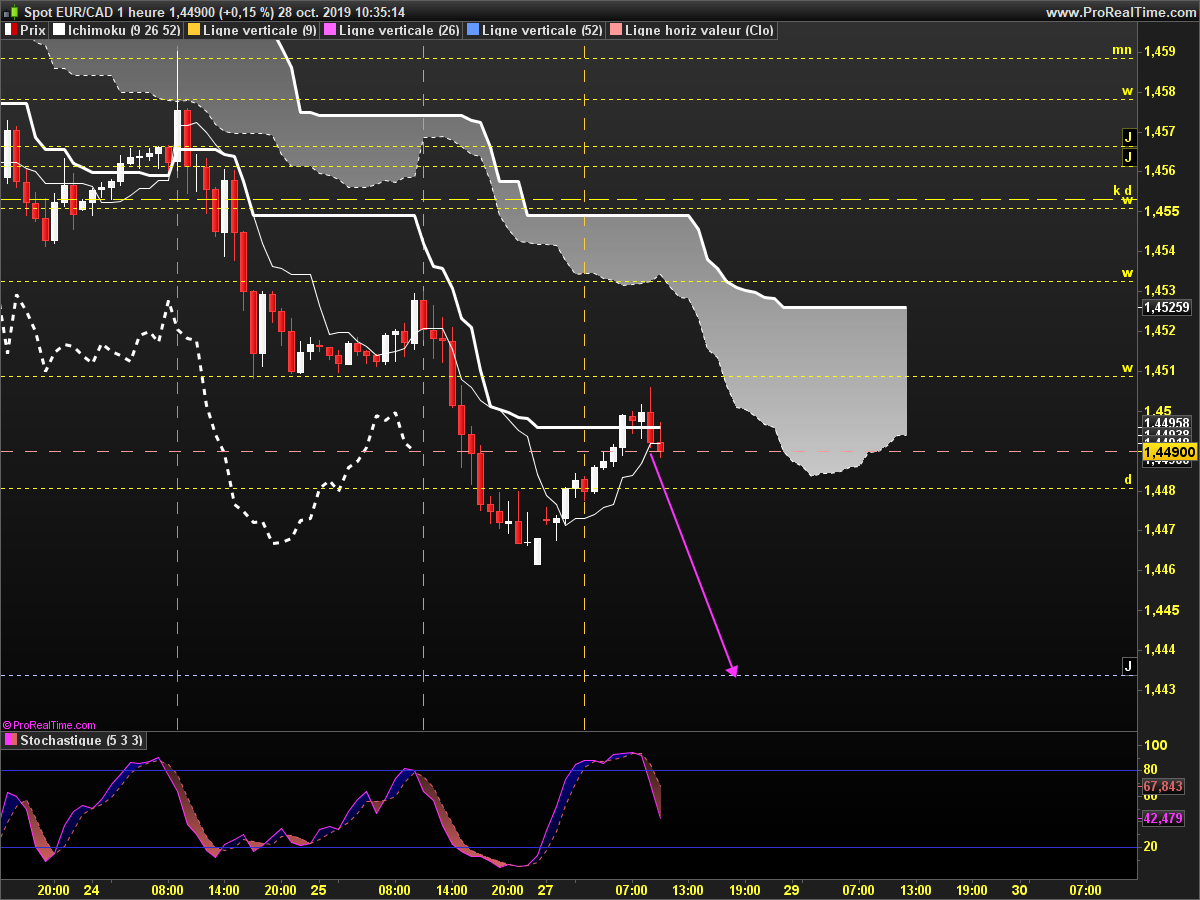The height and width of the screenshot is (900, 1200).
Task: Select the Ligne verticale (26) label
Action: (400, 30)
